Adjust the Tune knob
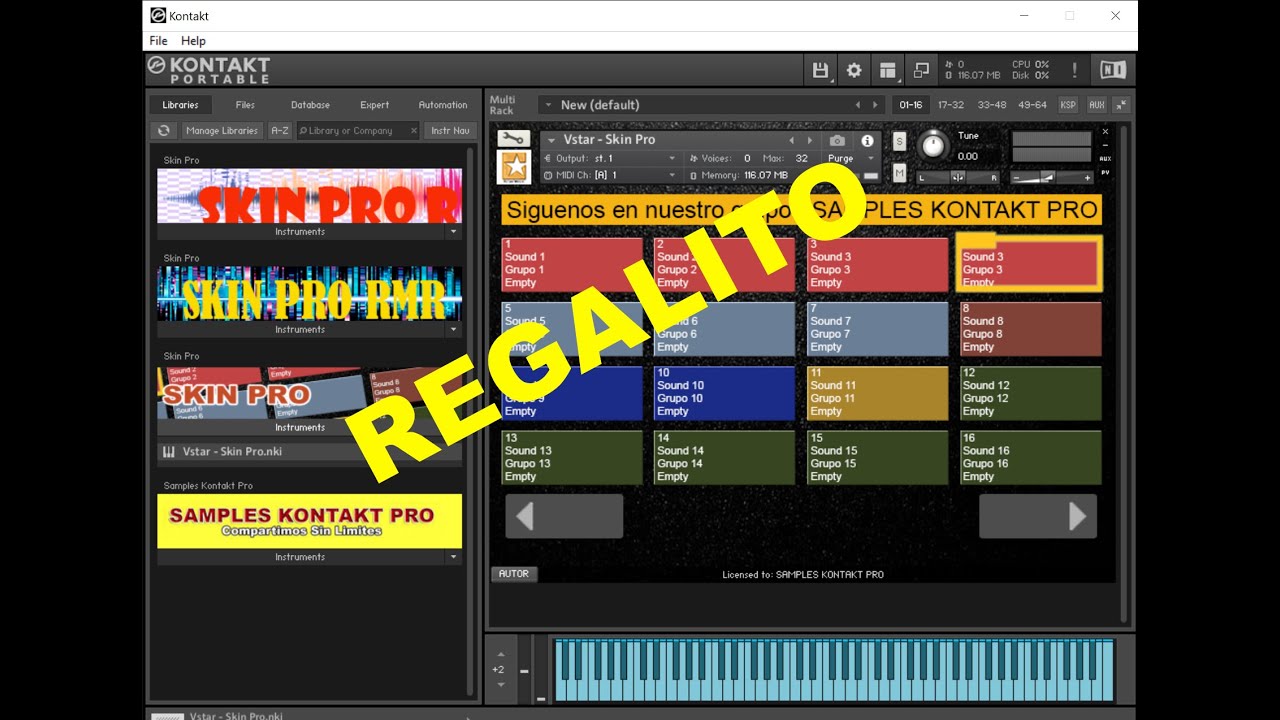This screenshot has height=720, width=1280. pyautogui.click(x=932, y=146)
